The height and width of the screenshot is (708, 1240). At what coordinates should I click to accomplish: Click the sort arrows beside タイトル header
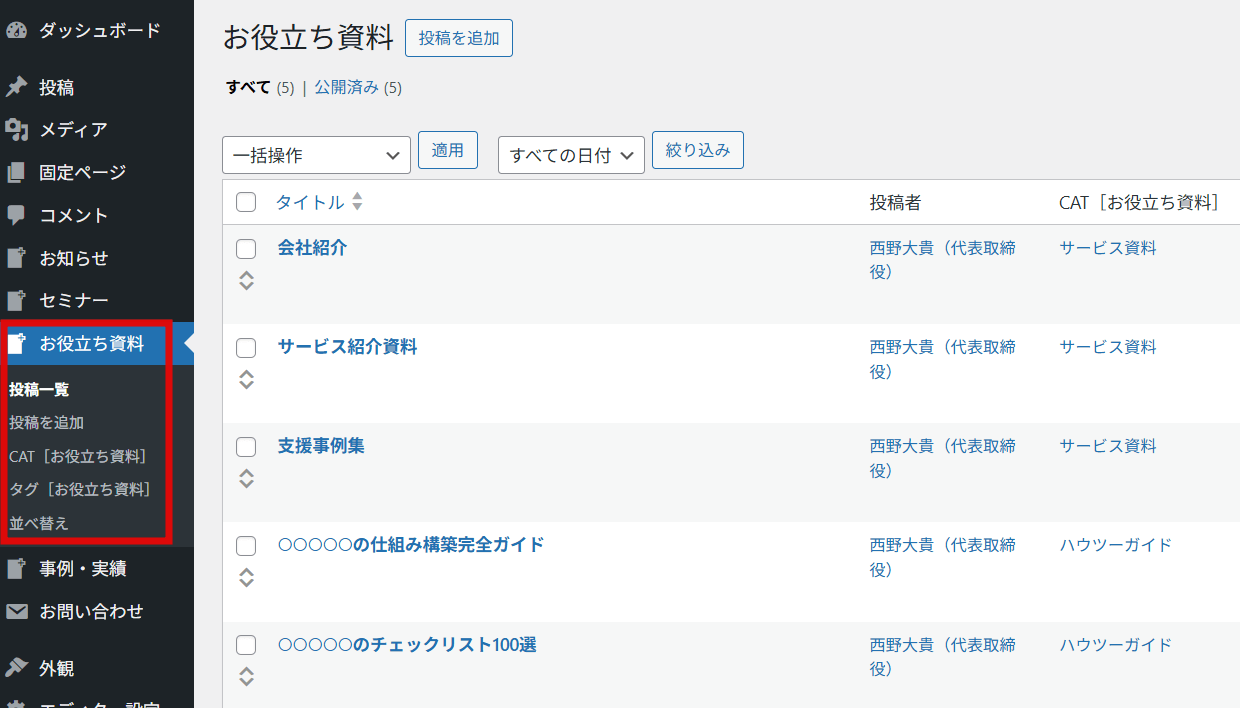pos(357,202)
